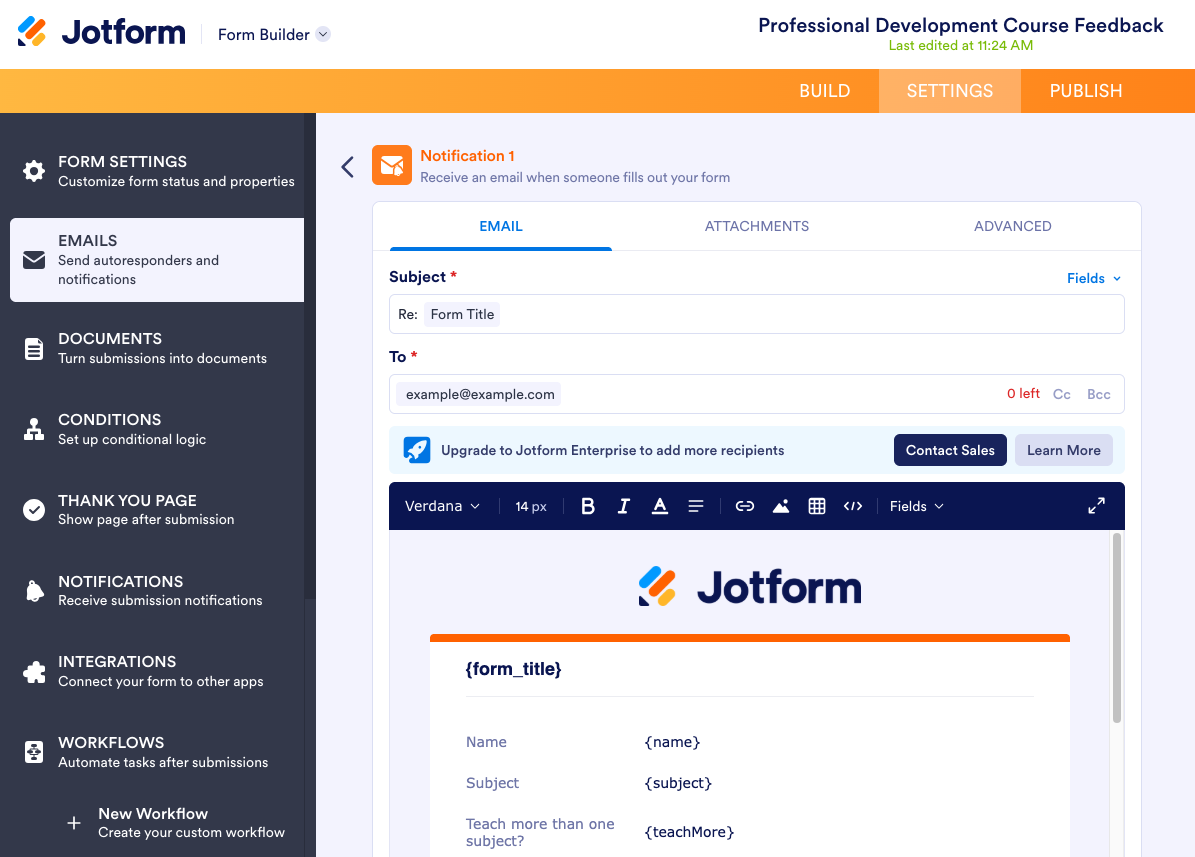Open the Documents page icon
This screenshot has height=857, width=1195.
coord(34,348)
